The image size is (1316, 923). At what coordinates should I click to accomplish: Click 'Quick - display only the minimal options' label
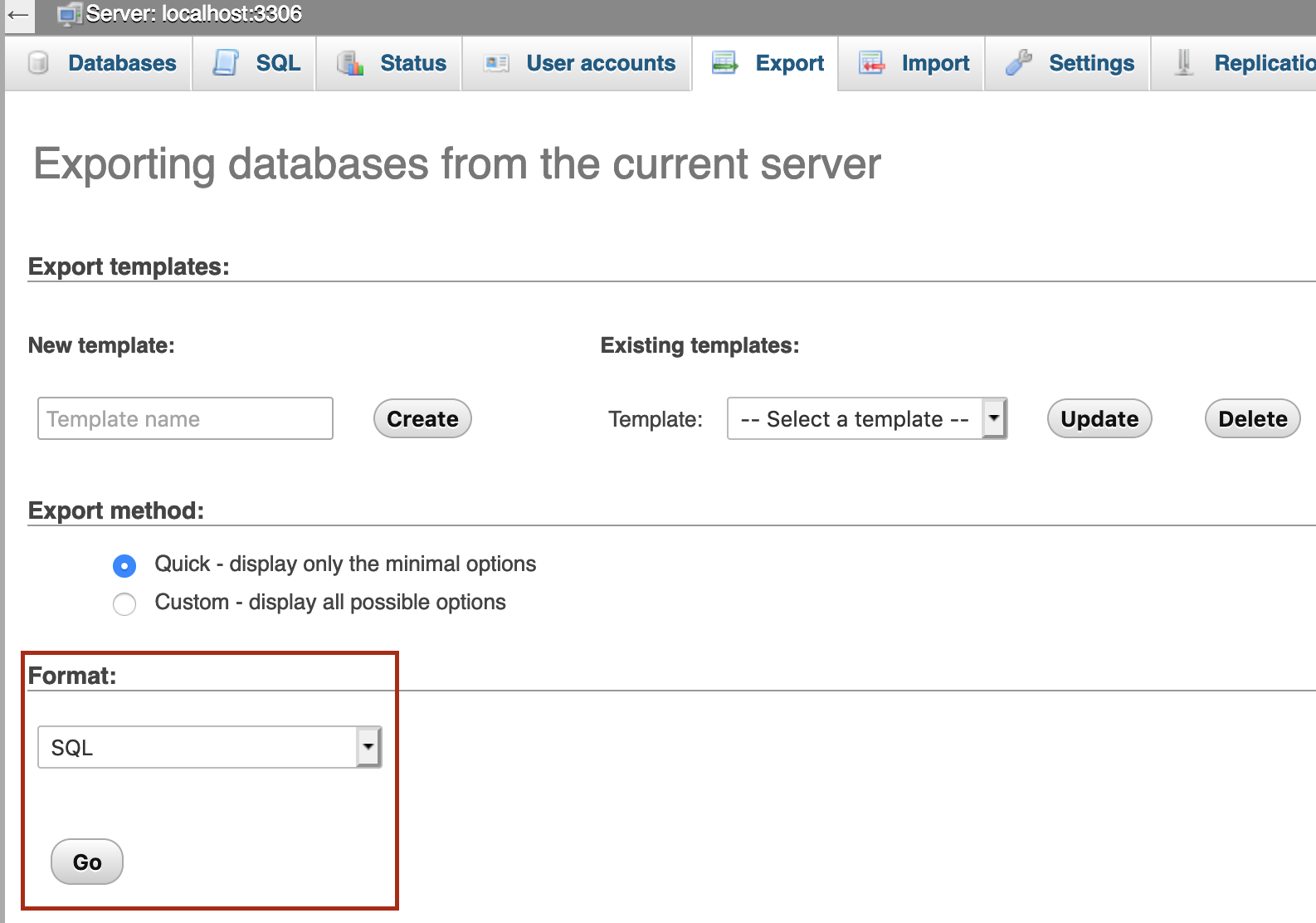(x=345, y=564)
